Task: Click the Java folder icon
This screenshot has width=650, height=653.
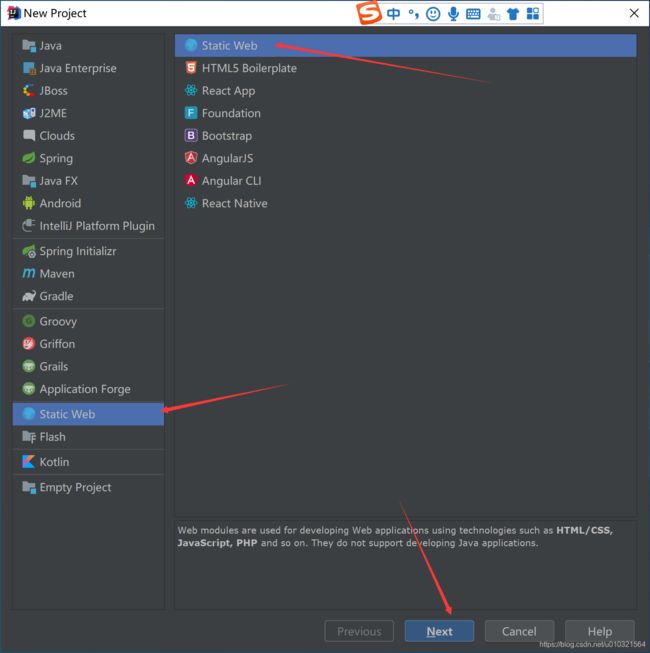Action: (x=29, y=45)
